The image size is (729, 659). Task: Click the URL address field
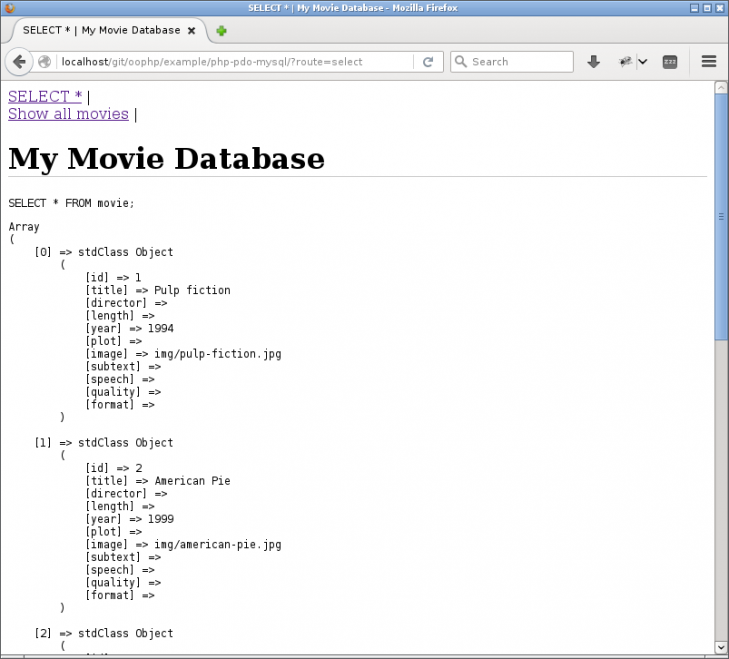235,61
